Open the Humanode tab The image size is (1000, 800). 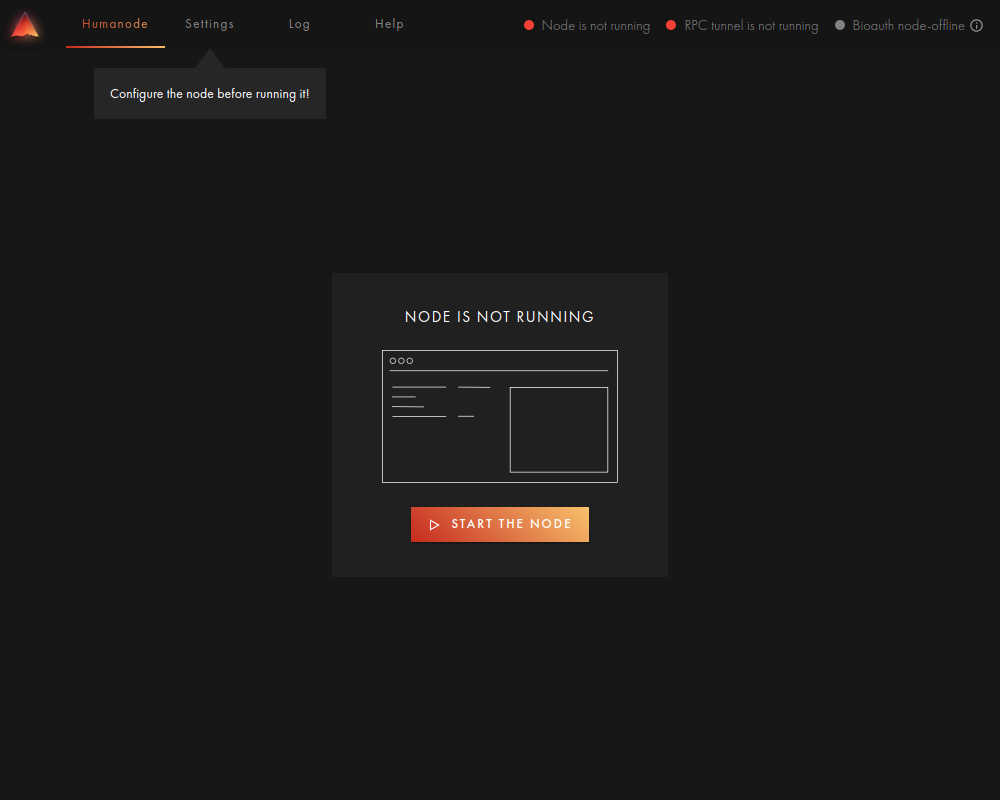(x=115, y=24)
